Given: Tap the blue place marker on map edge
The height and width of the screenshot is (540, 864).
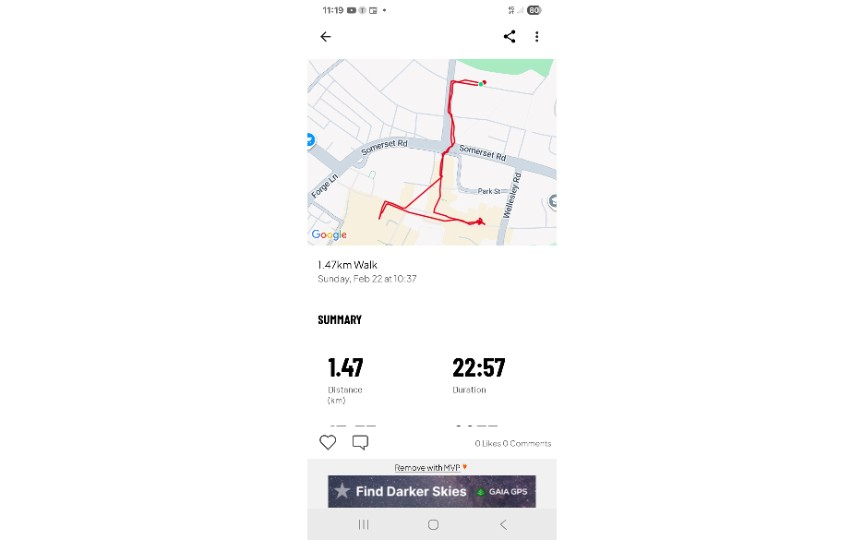Looking at the screenshot, I should coord(310,141).
